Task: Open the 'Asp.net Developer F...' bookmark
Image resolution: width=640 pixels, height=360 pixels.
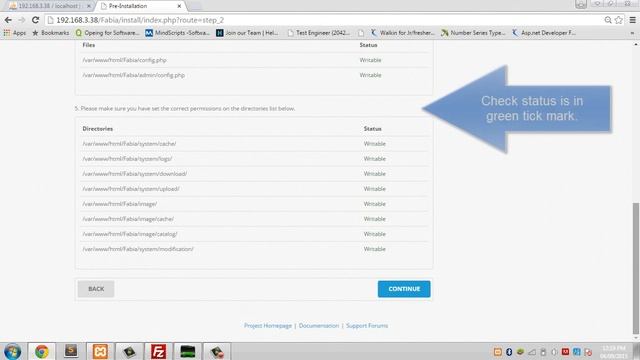Action: [544, 33]
